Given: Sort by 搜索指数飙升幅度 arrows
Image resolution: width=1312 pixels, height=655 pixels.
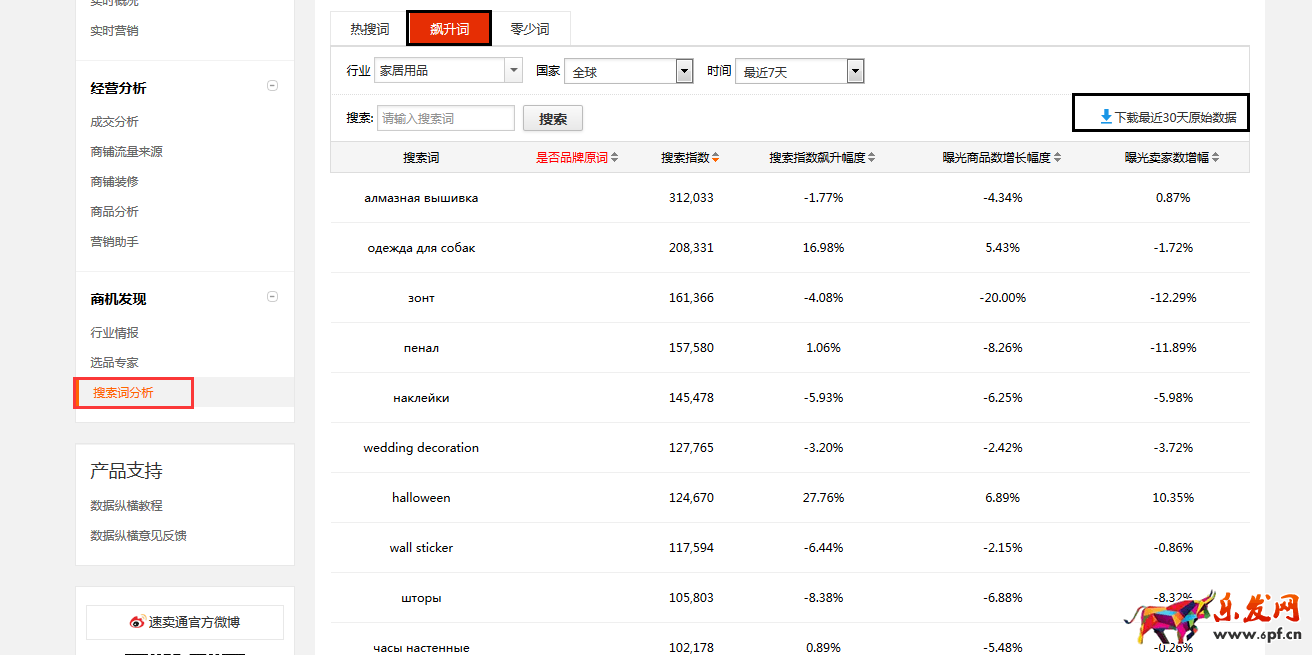Looking at the screenshot, I should [872, 158].
